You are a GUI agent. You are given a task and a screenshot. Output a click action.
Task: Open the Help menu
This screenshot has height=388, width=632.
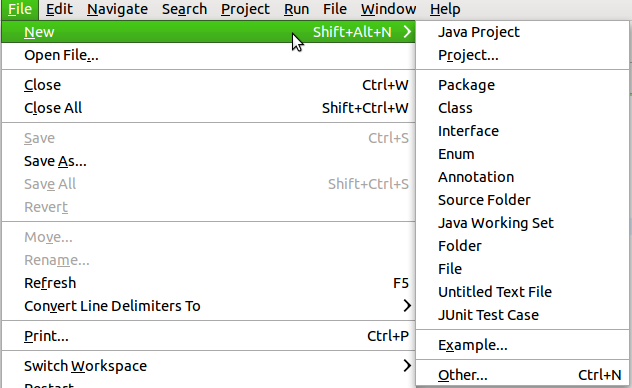[445, 9]
